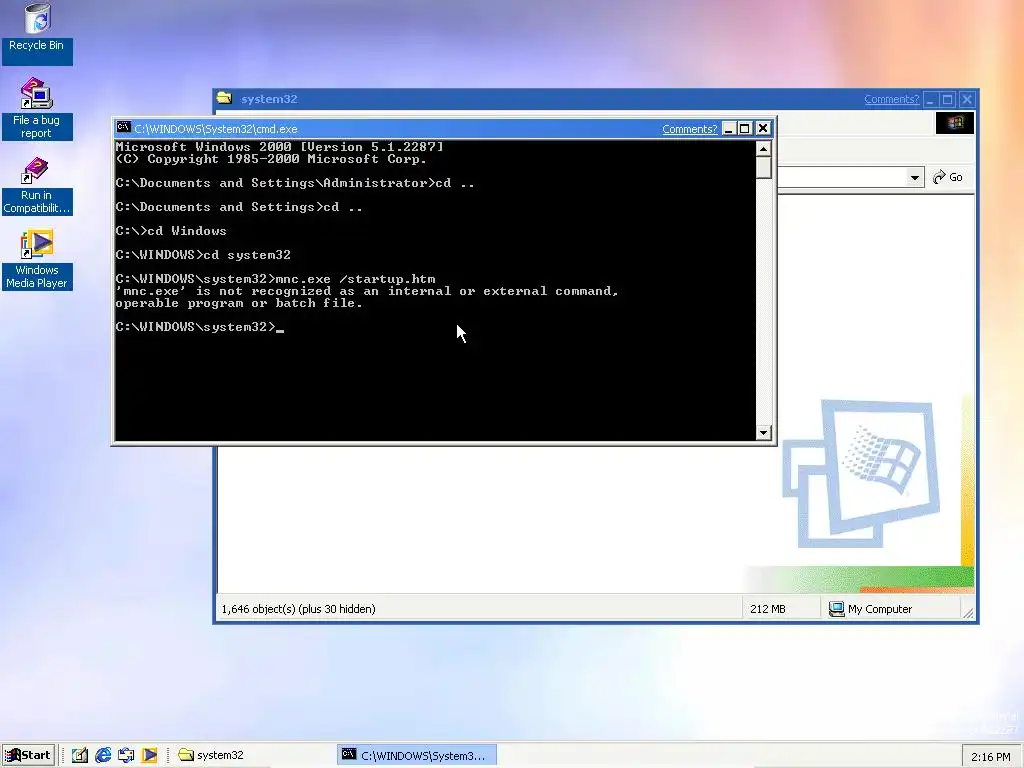The width and height of the screenshot is (1024, 768).
Task: Click the Windows flag throbber in system32 window
Action: 955,123
